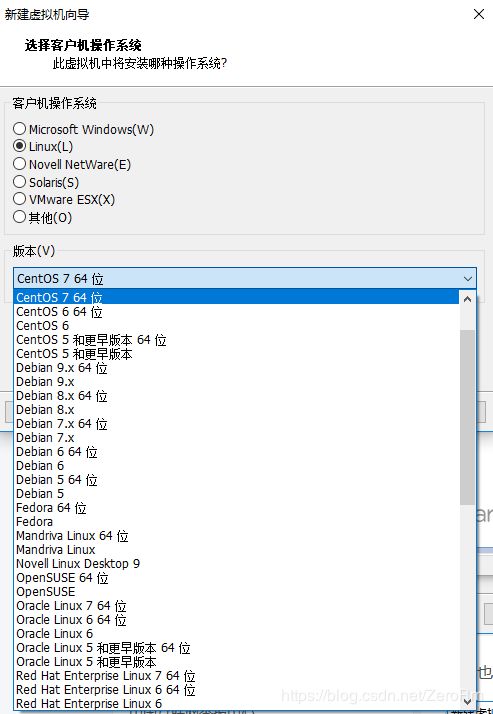This screenshot has width=493, height=714.
Task: Select Mandriva Linux 64 位
Action: click(x=236, y=536)
